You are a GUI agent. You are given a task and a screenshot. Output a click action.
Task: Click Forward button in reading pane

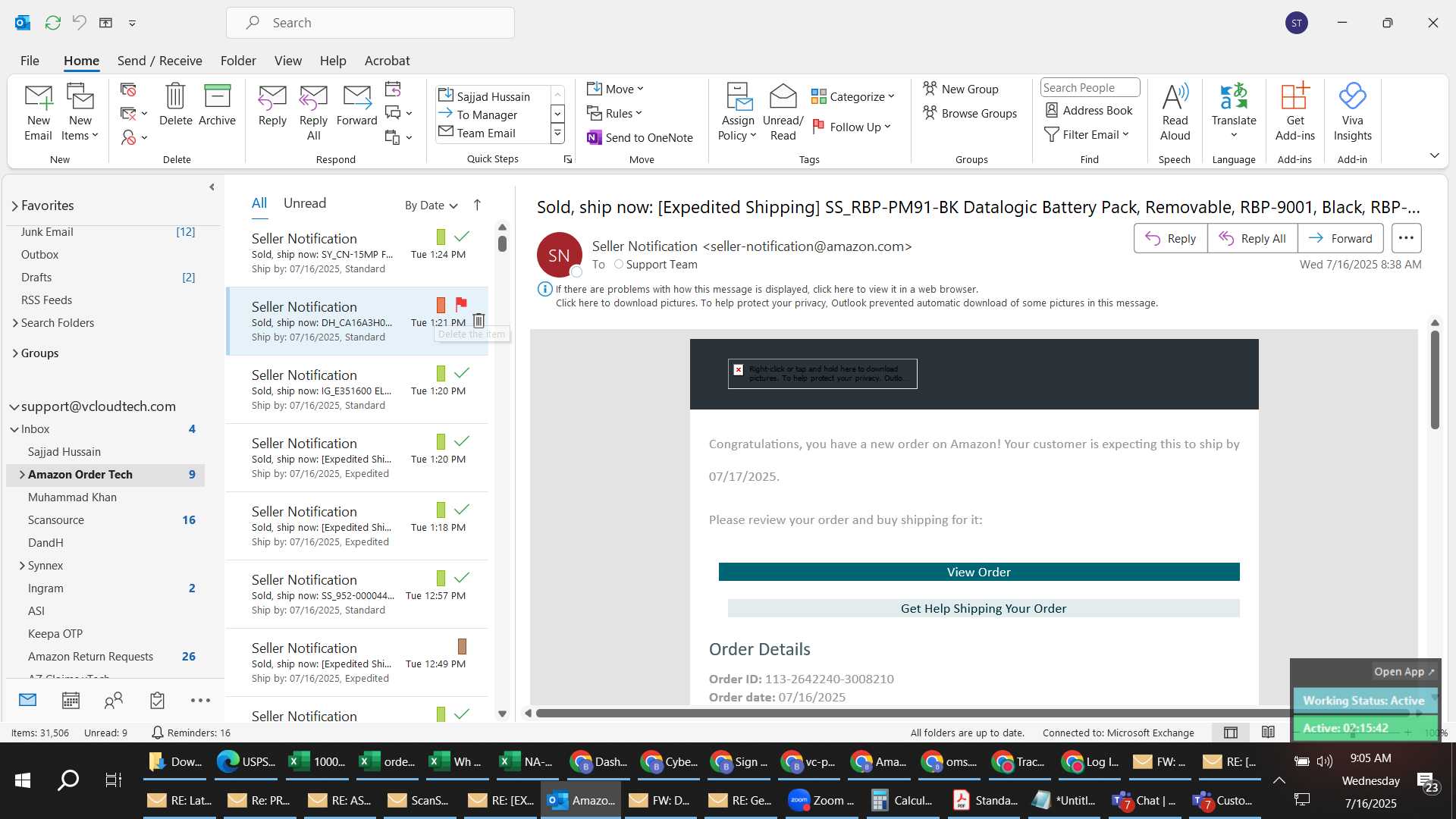click(1340, 238)
